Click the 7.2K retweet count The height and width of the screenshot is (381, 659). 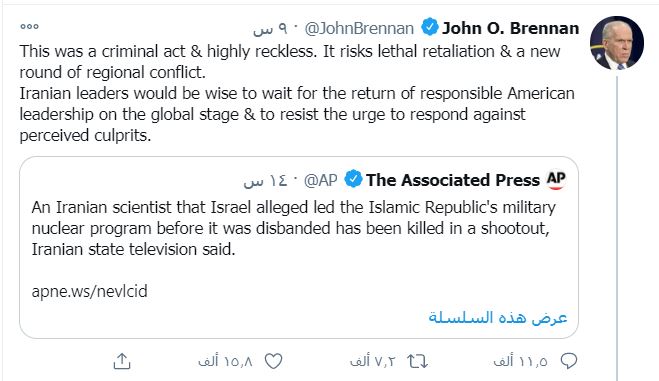(373, 361)
